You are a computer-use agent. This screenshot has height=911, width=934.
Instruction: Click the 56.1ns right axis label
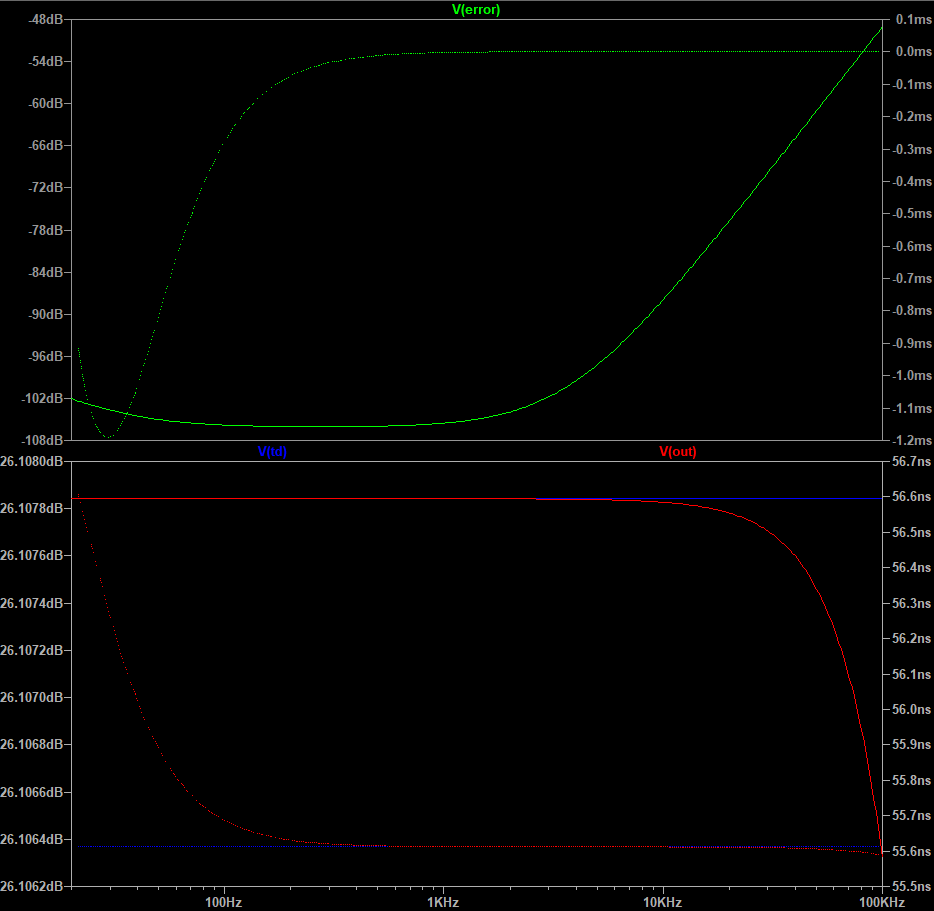pyautogui.click(x=911, y=674)
